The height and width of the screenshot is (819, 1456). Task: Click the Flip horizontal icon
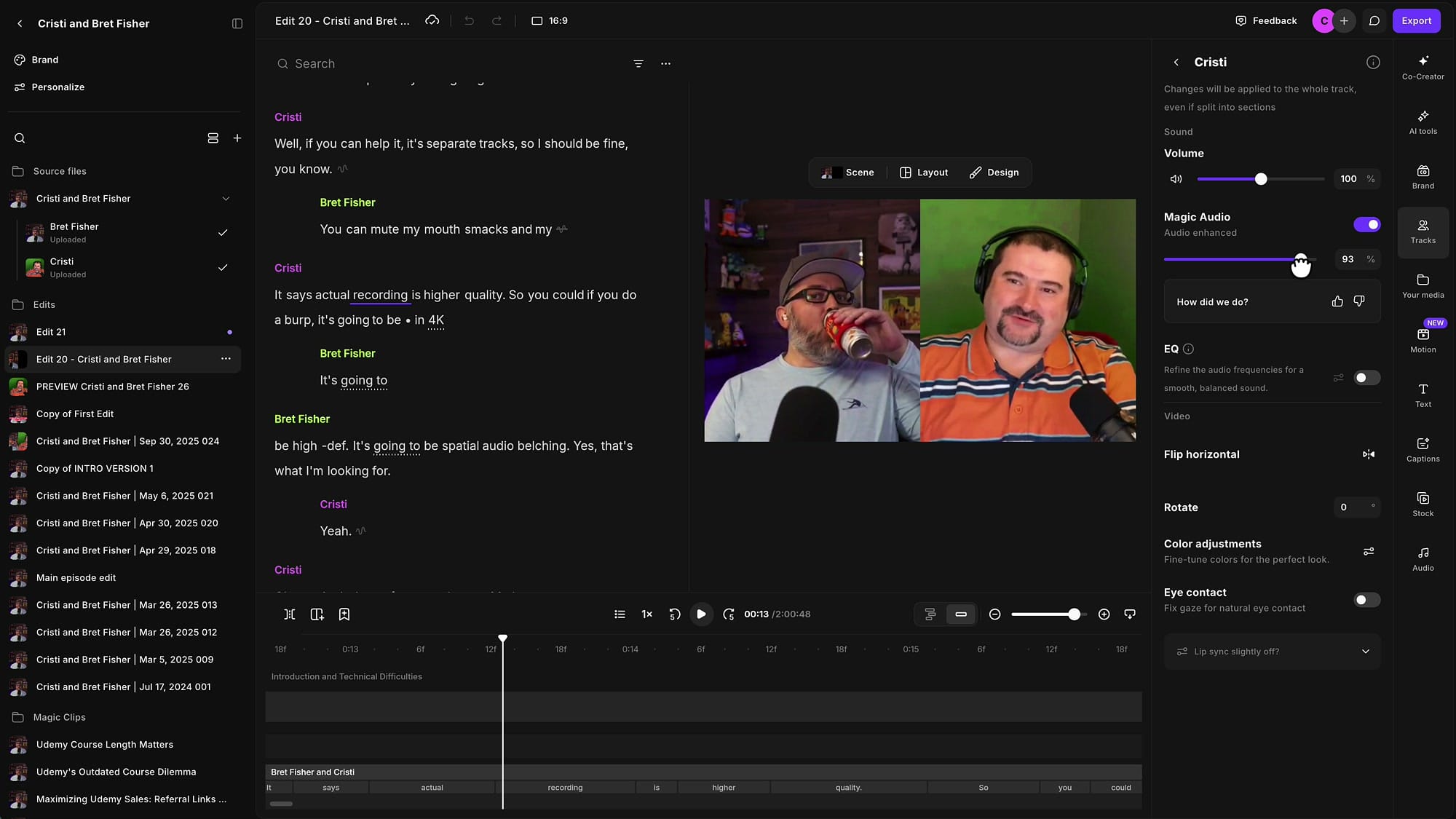click(1369, 454)
